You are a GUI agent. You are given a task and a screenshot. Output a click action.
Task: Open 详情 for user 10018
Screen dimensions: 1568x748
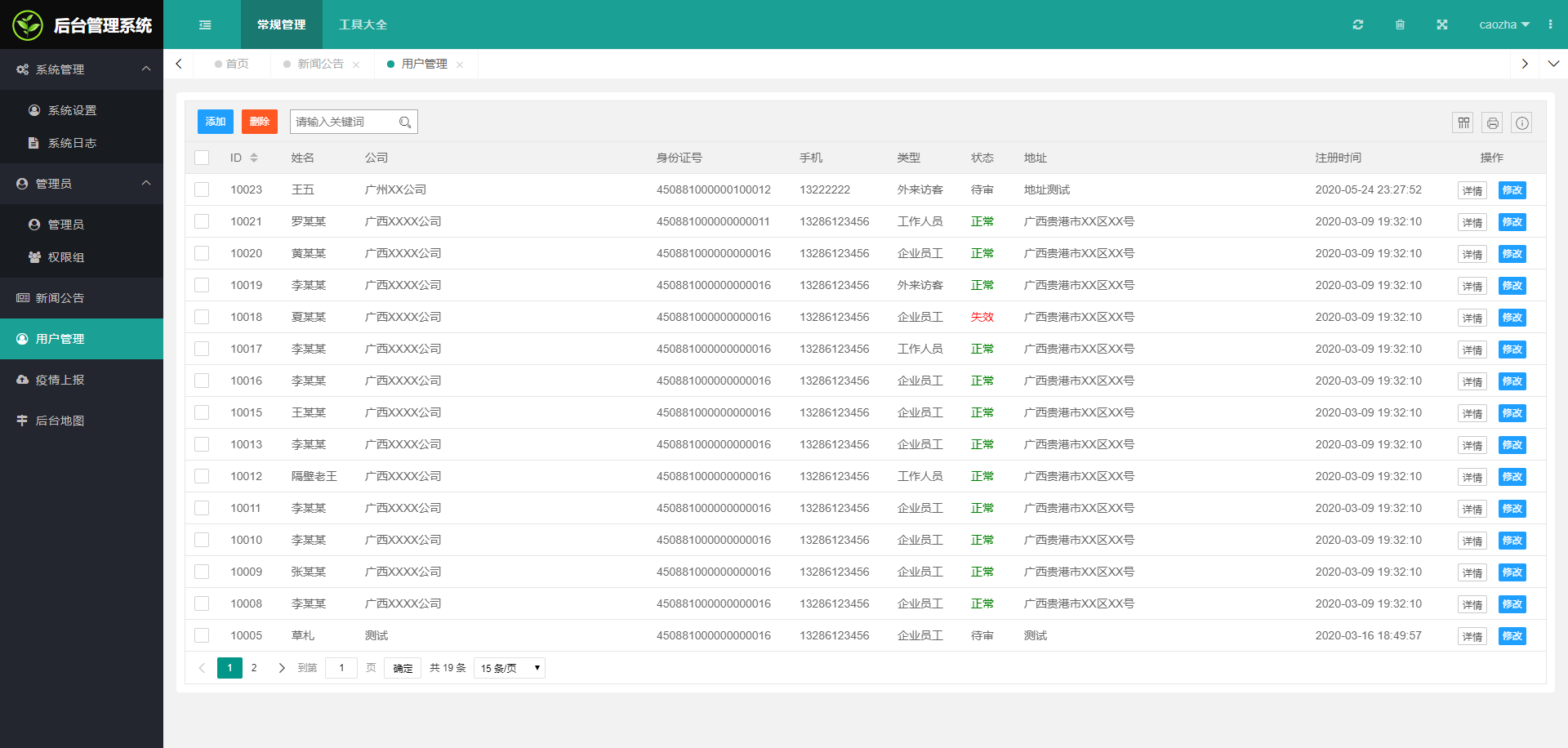click(1472, 318)
